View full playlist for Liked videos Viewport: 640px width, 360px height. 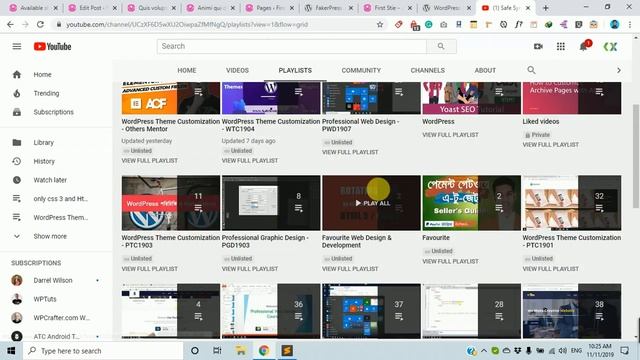pyautogui.click(x=551, y=145)
